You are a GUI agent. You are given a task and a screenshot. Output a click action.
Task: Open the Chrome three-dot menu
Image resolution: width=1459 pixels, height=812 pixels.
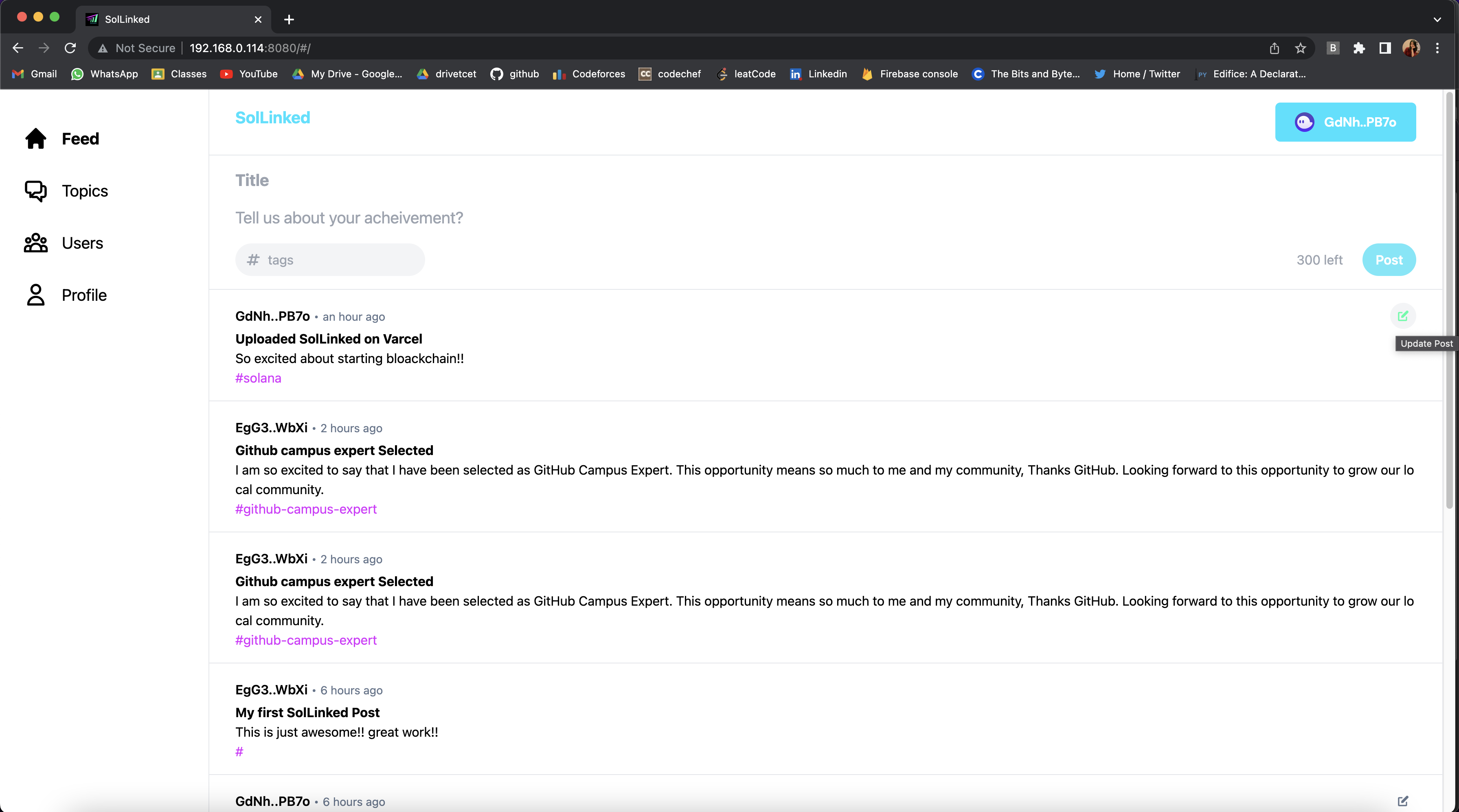click(1437, 48)
